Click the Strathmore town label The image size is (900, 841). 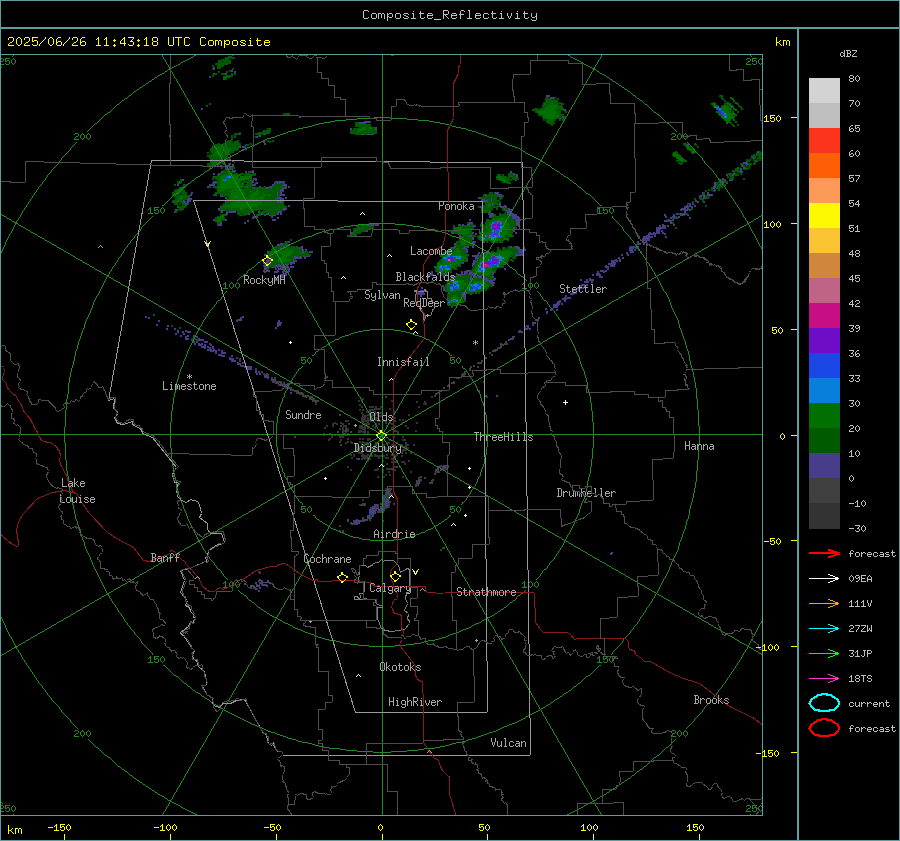486,592
